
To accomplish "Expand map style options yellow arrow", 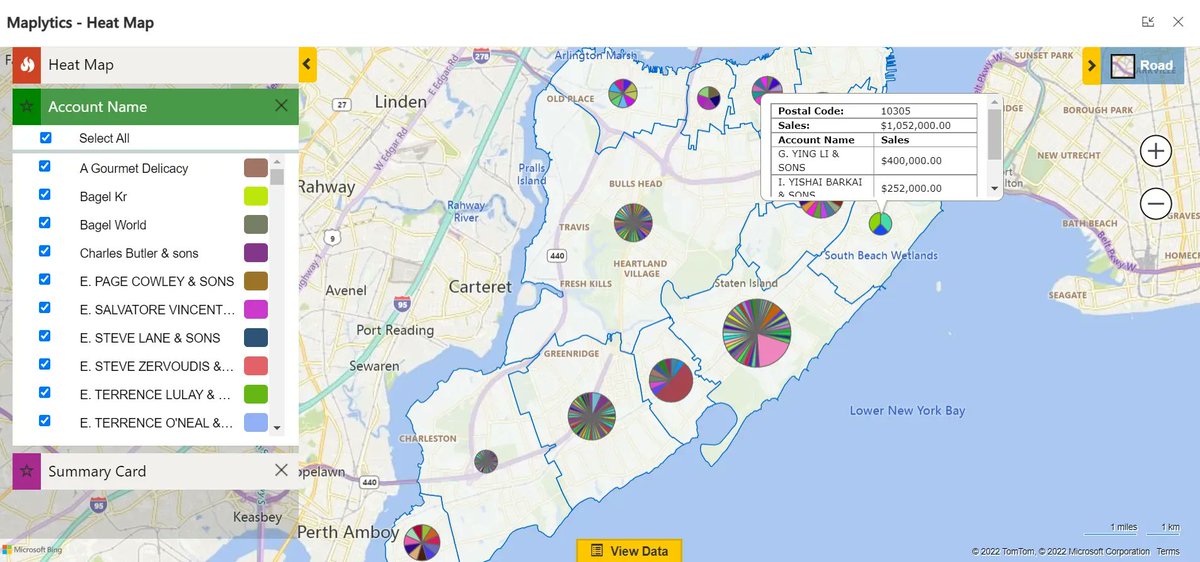I will [1091, 66].
